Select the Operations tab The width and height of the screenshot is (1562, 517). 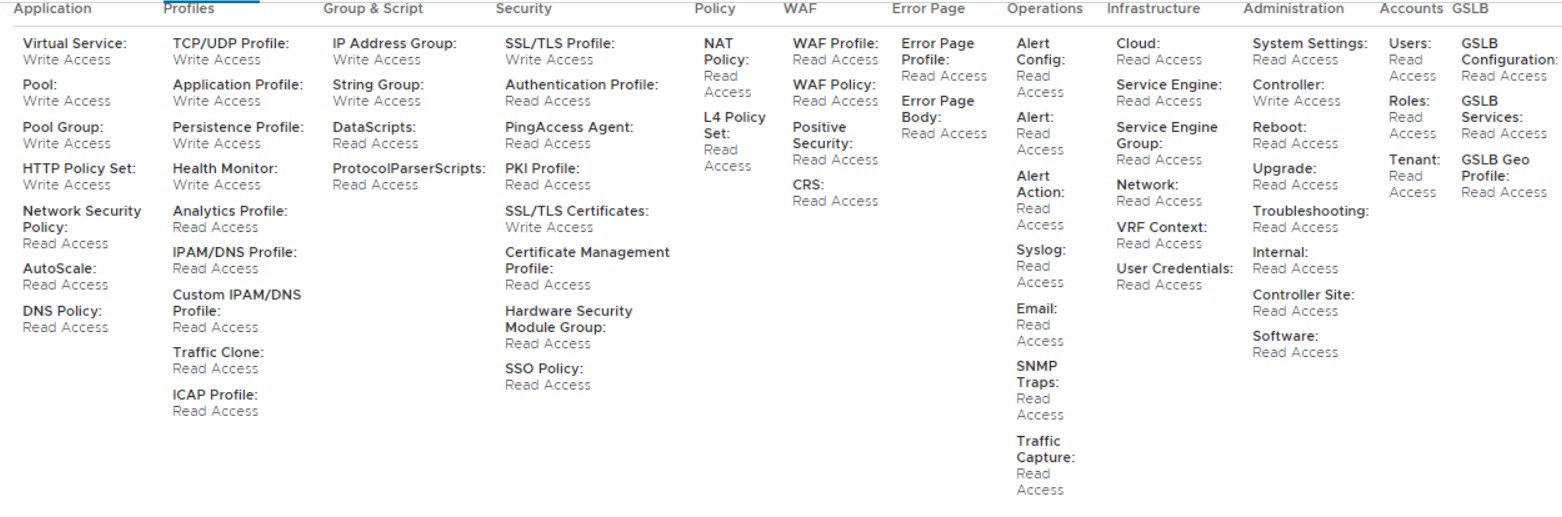[1044, 9]
